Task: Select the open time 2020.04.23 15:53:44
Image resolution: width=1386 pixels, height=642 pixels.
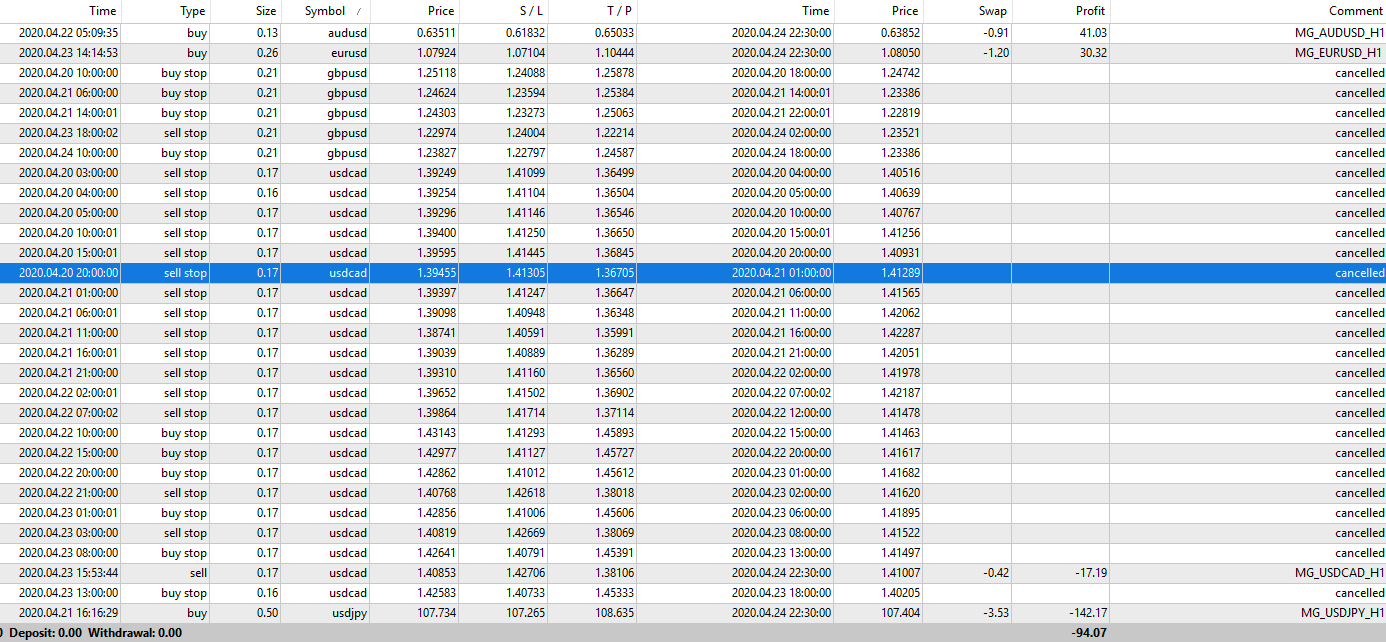Action: [68, 573]
